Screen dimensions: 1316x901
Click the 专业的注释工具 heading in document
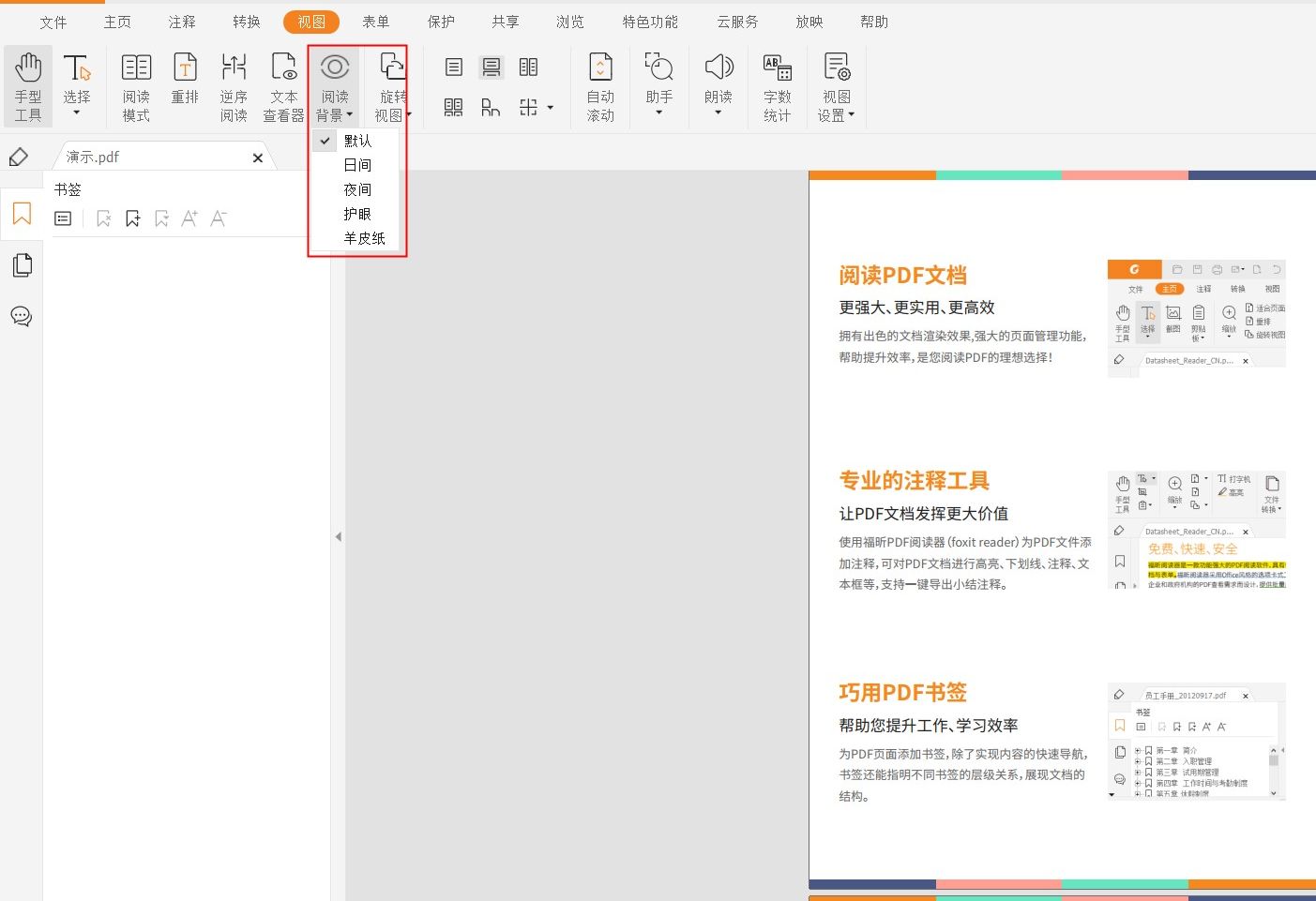click(915, 481)
